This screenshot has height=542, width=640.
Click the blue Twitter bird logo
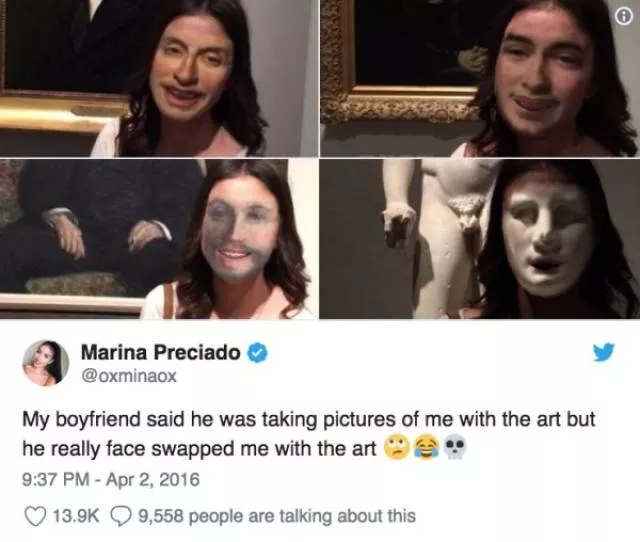(x=604, y=352)
